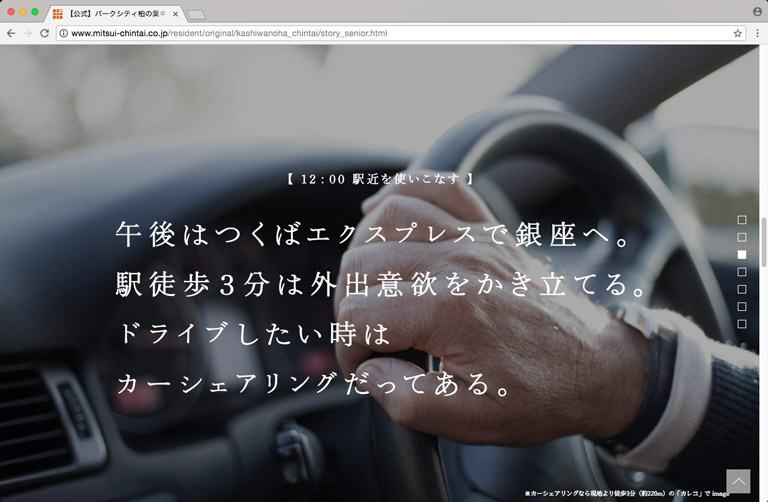
Task: Jump to the second section dot
Action: click(742, 237)
